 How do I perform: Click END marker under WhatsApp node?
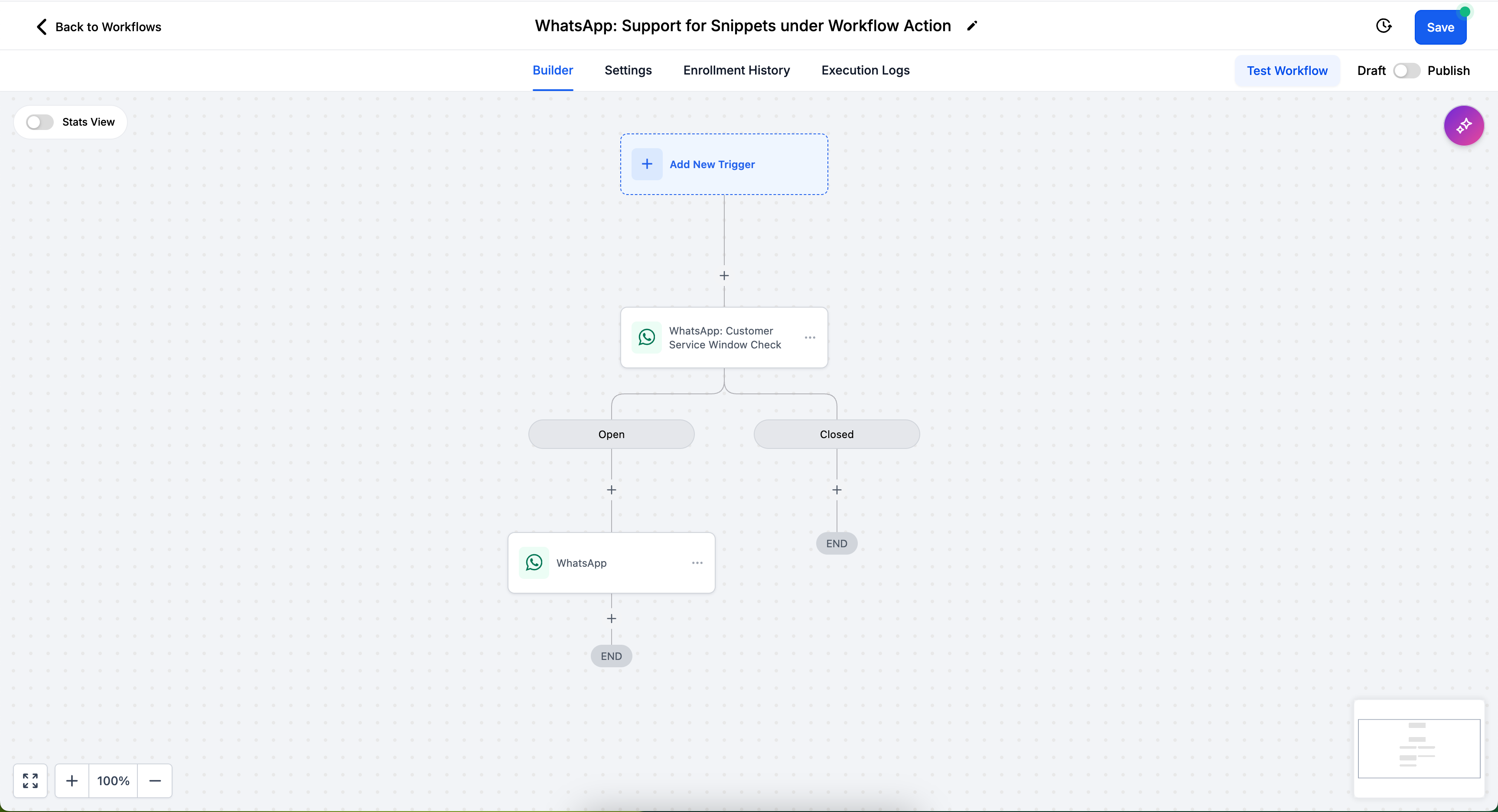point(611,656)
